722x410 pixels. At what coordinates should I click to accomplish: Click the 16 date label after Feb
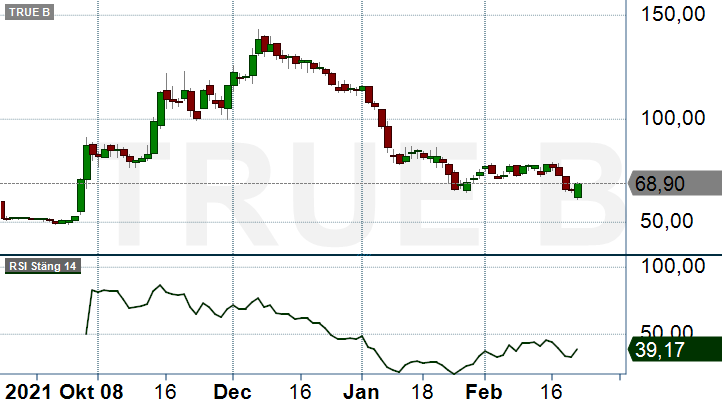tap(551, 392)
